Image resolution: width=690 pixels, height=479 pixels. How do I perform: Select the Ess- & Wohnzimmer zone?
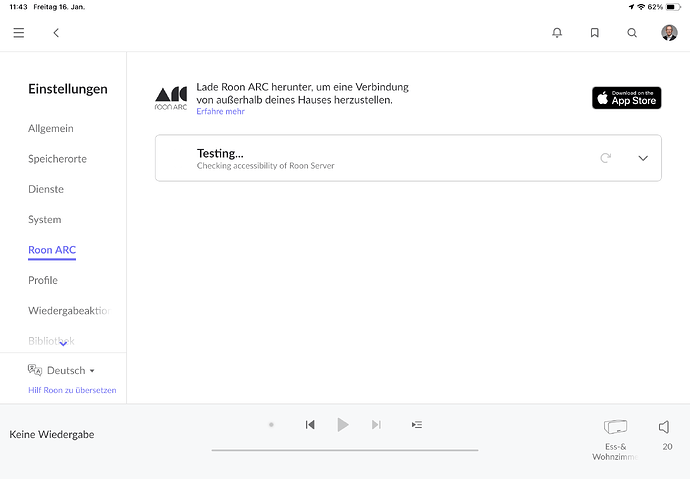coord(616,435)
